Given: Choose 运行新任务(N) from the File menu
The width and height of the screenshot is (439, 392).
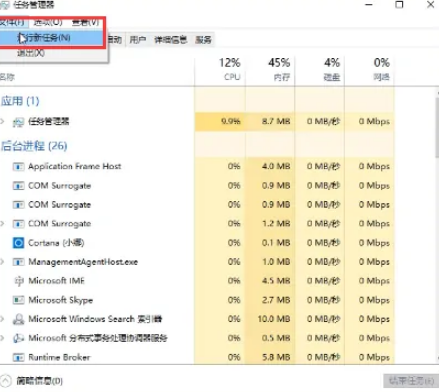Looking at the screenshot, I should point(52,38).
